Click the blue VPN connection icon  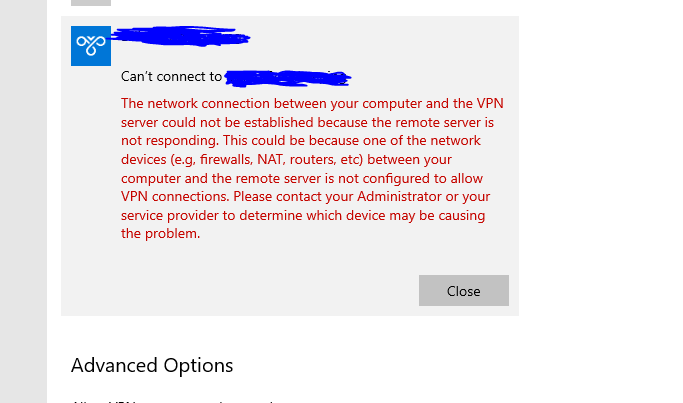(91, 46)
